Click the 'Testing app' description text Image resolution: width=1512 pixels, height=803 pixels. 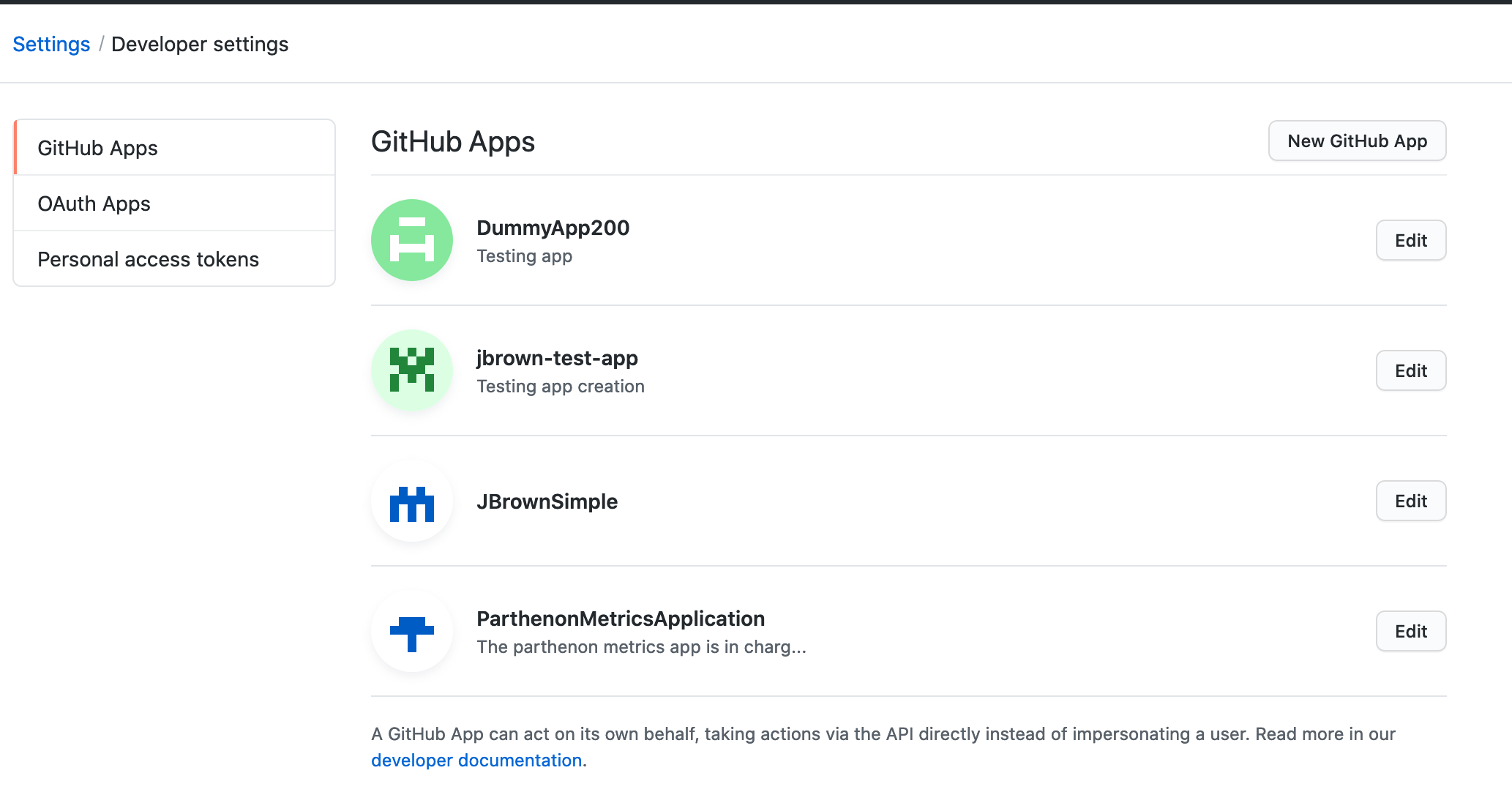click(525, 256)
